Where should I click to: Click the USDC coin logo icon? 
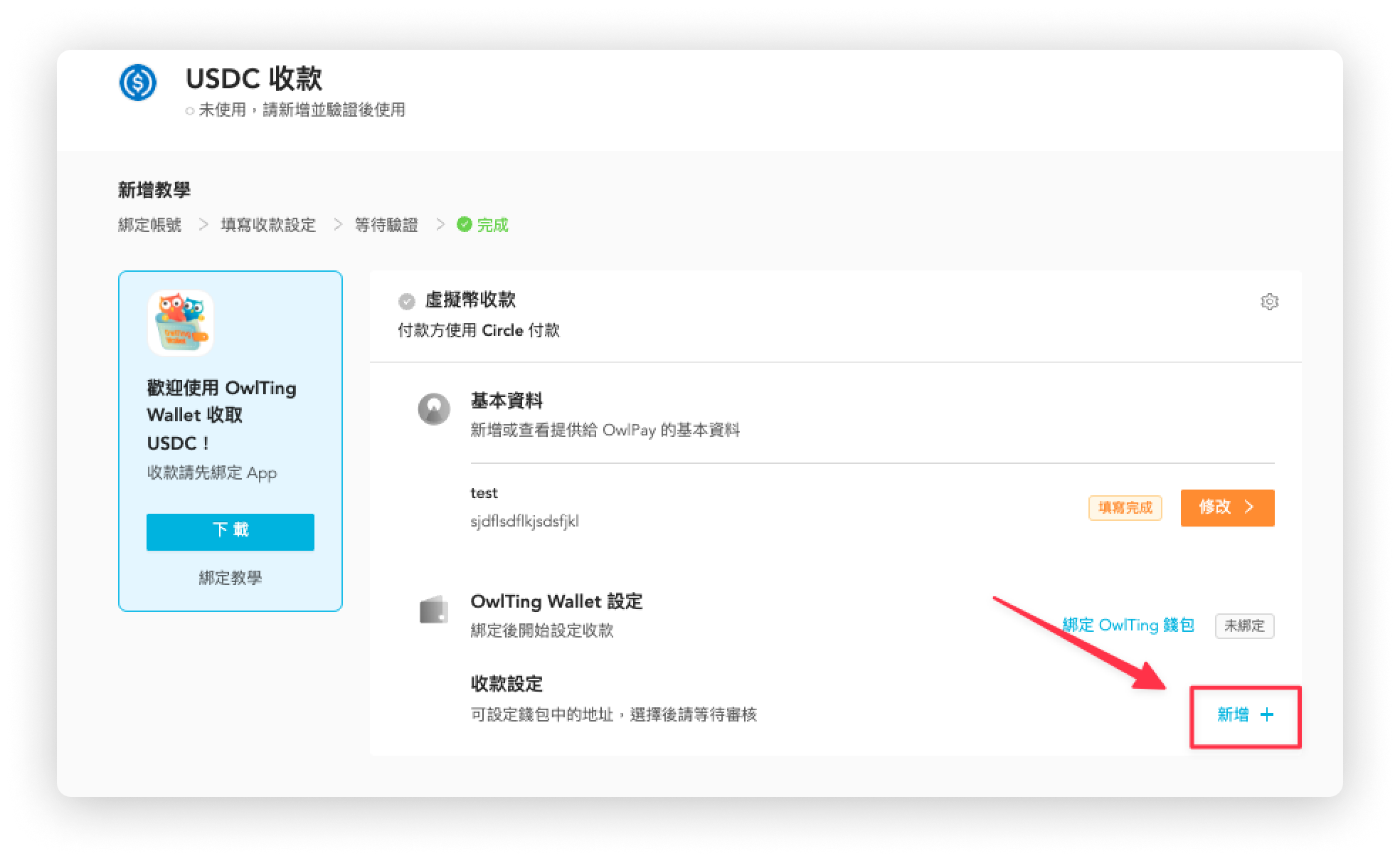(x=138, y=83)
